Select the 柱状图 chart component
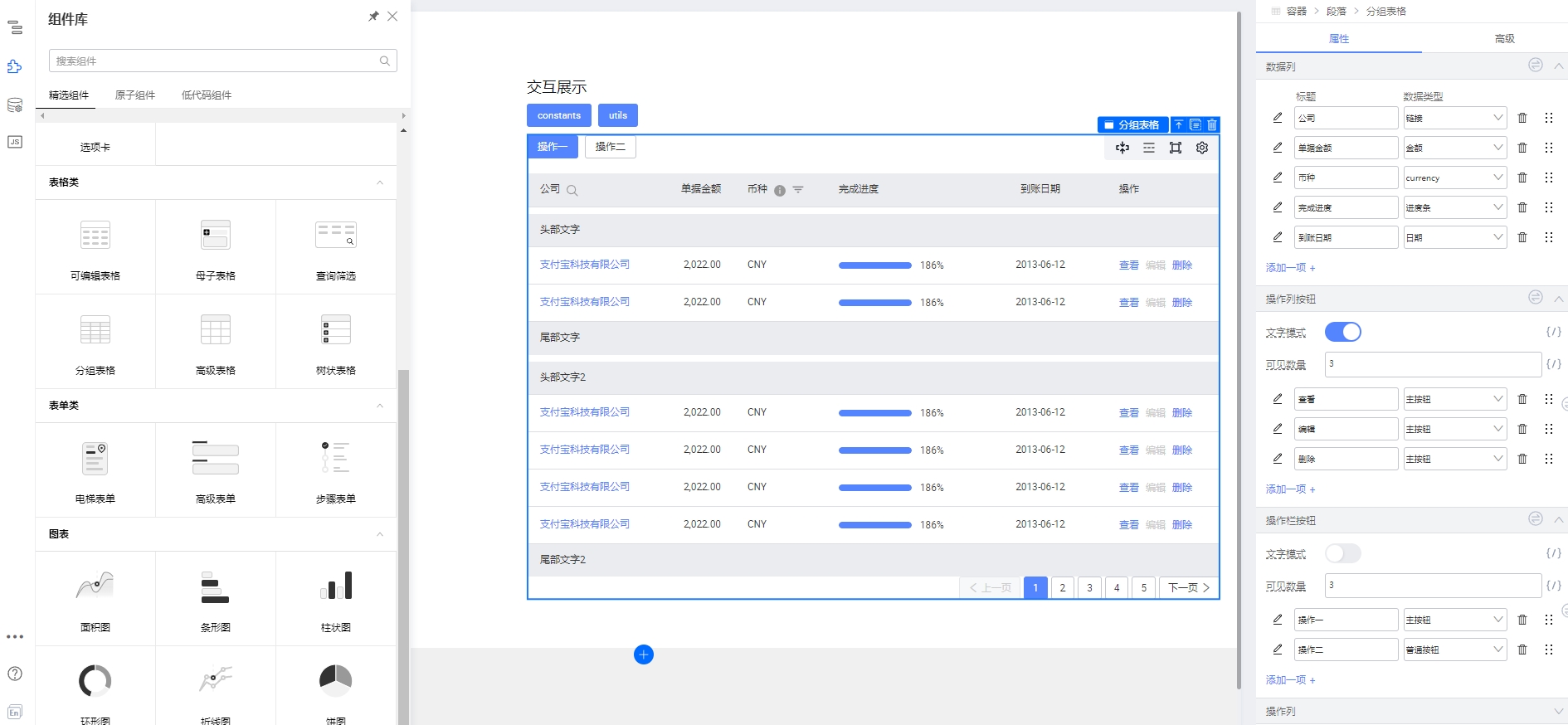The width and height of the screenshot is (1568, 725). click(336, 599)
